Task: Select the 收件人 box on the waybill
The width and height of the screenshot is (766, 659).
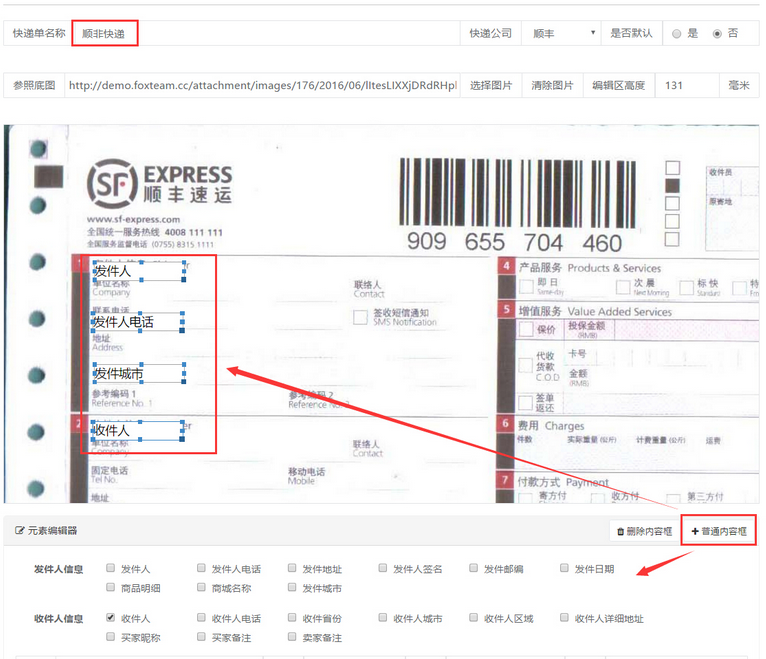Action: point(137,431)
